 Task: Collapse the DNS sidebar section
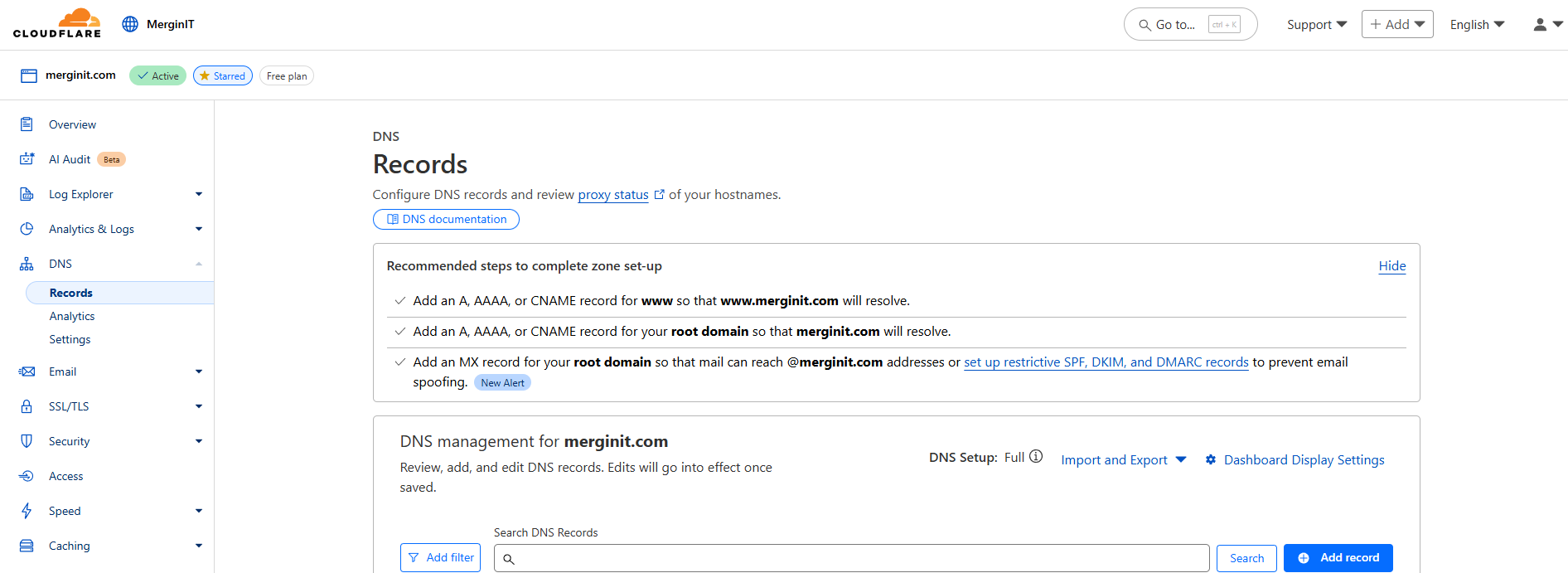click(198, 264)
